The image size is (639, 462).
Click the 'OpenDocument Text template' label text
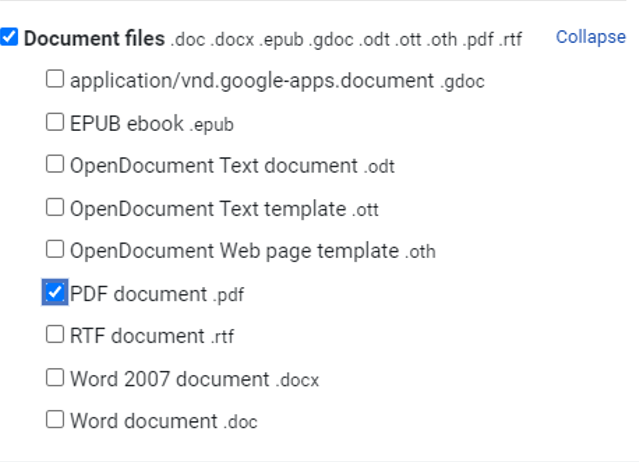tap(208, 209)
